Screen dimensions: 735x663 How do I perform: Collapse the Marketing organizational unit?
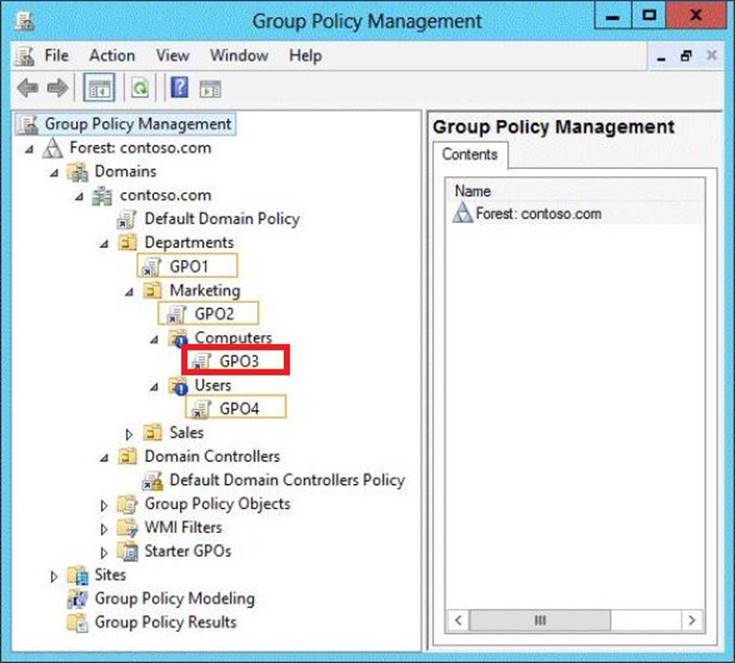(129, 292)
